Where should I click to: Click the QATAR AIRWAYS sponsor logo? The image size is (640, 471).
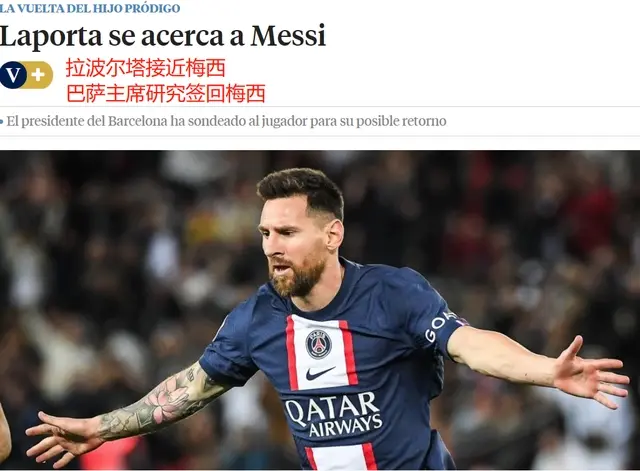click(x=333, y=414)
